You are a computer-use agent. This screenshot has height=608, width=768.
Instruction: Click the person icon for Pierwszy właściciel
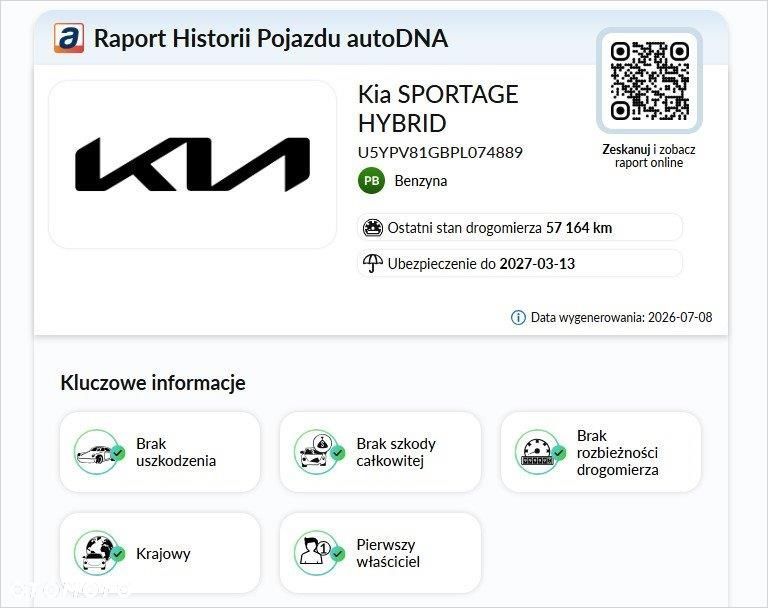[319, 553]
